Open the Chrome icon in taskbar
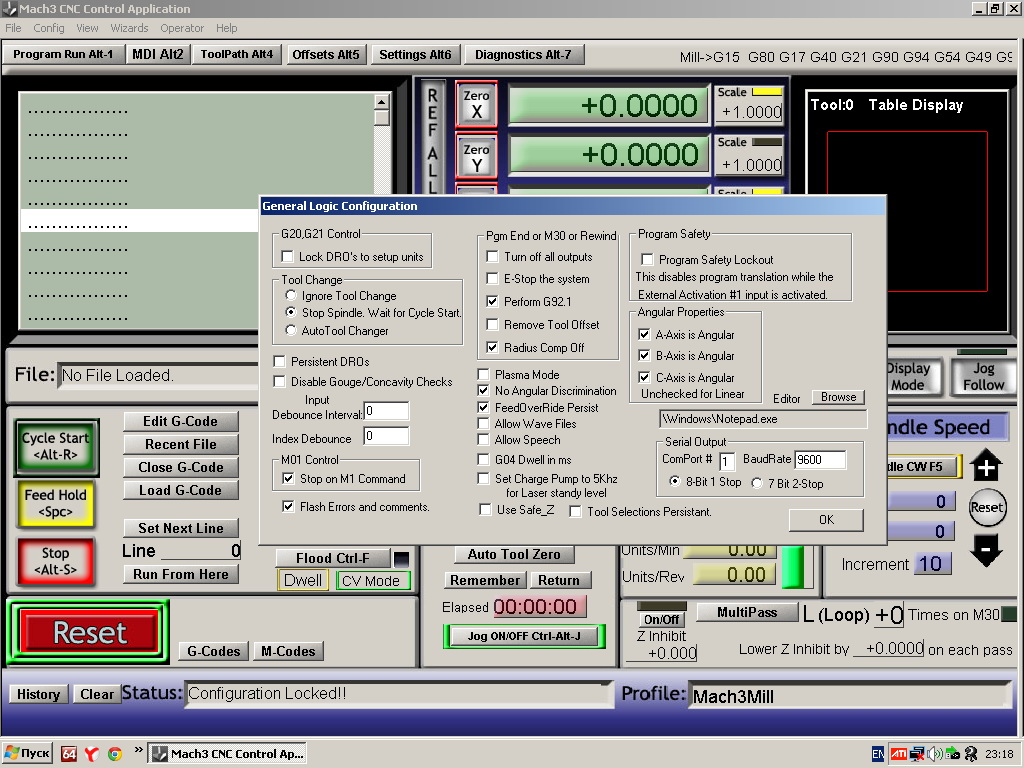1024x768 pixels. tap(115, 754)
